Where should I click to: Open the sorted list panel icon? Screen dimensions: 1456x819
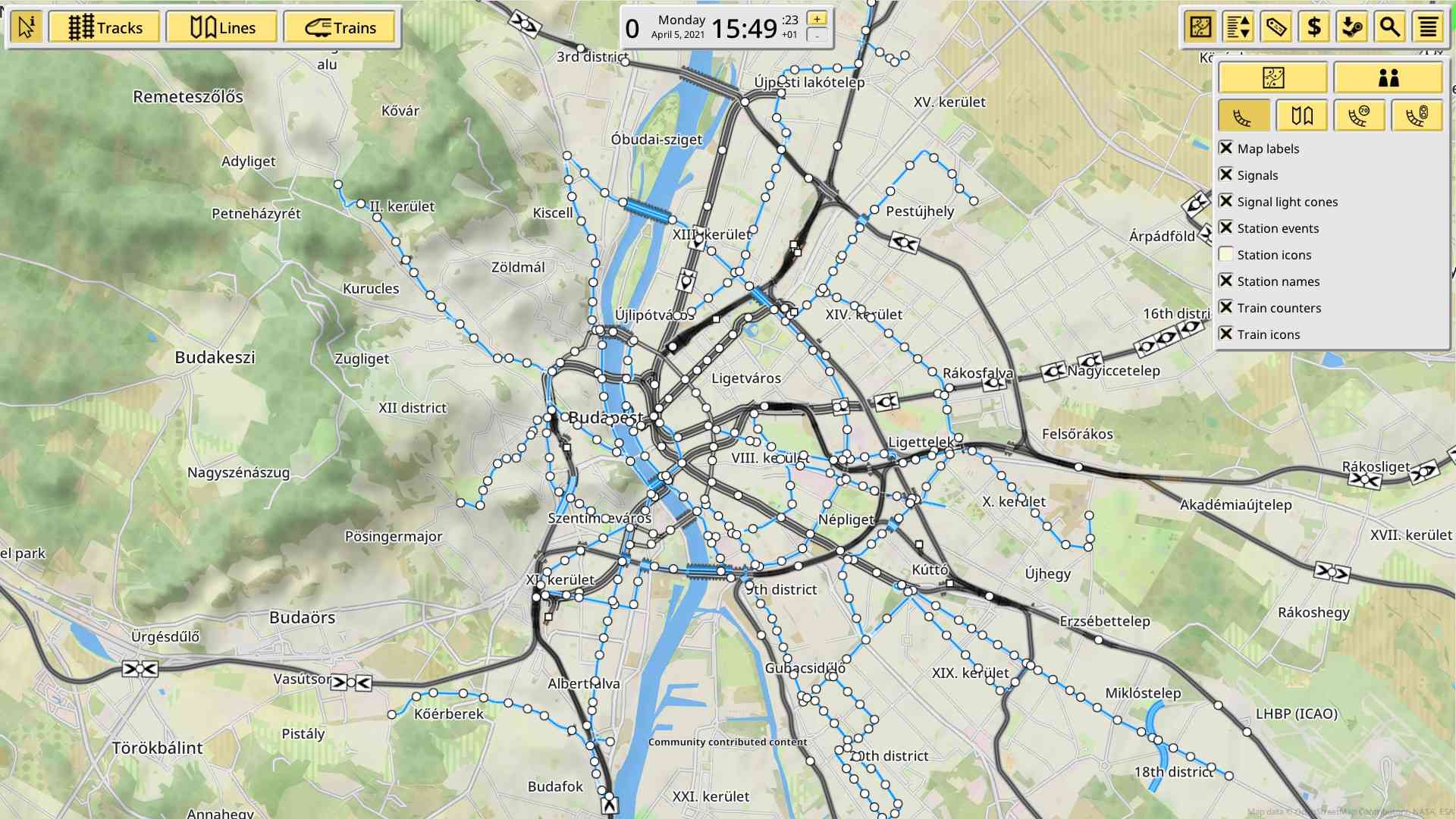(x=1238, y=27)
